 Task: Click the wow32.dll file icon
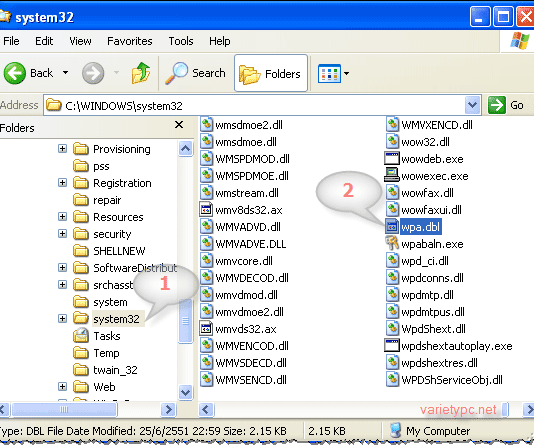click(392, 142)
